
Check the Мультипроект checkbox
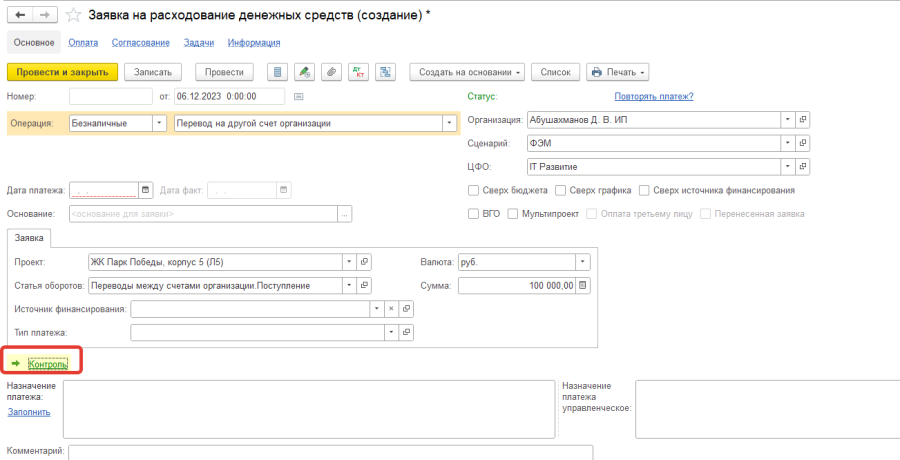513,213
